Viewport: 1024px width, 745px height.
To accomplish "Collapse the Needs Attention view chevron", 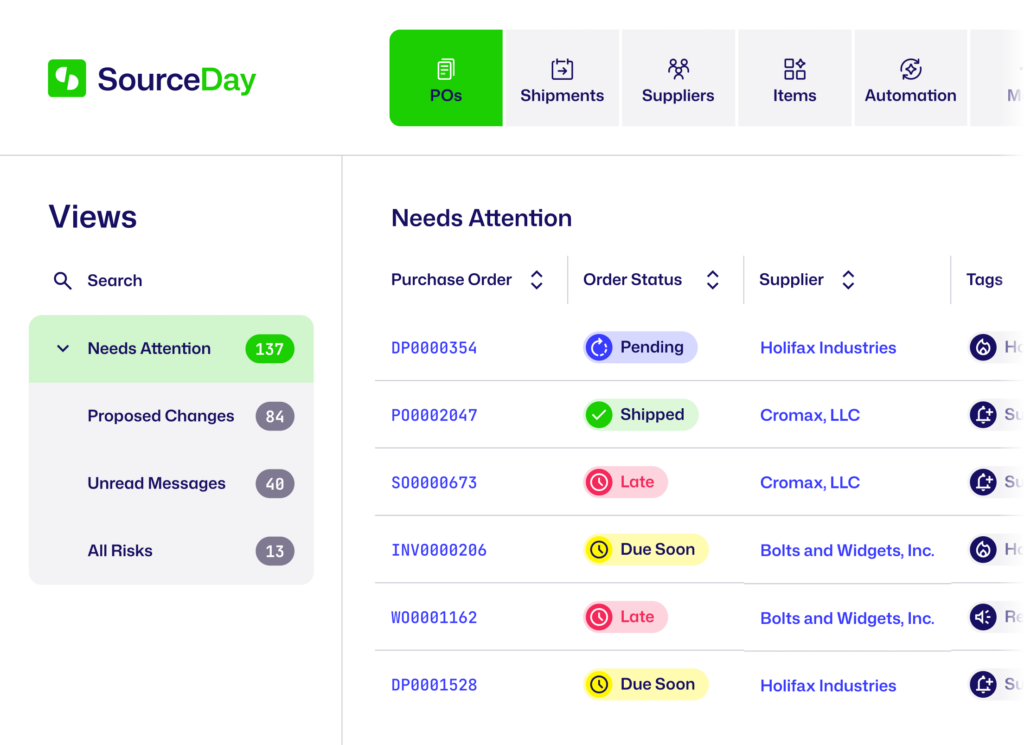I will coord(63,349).
